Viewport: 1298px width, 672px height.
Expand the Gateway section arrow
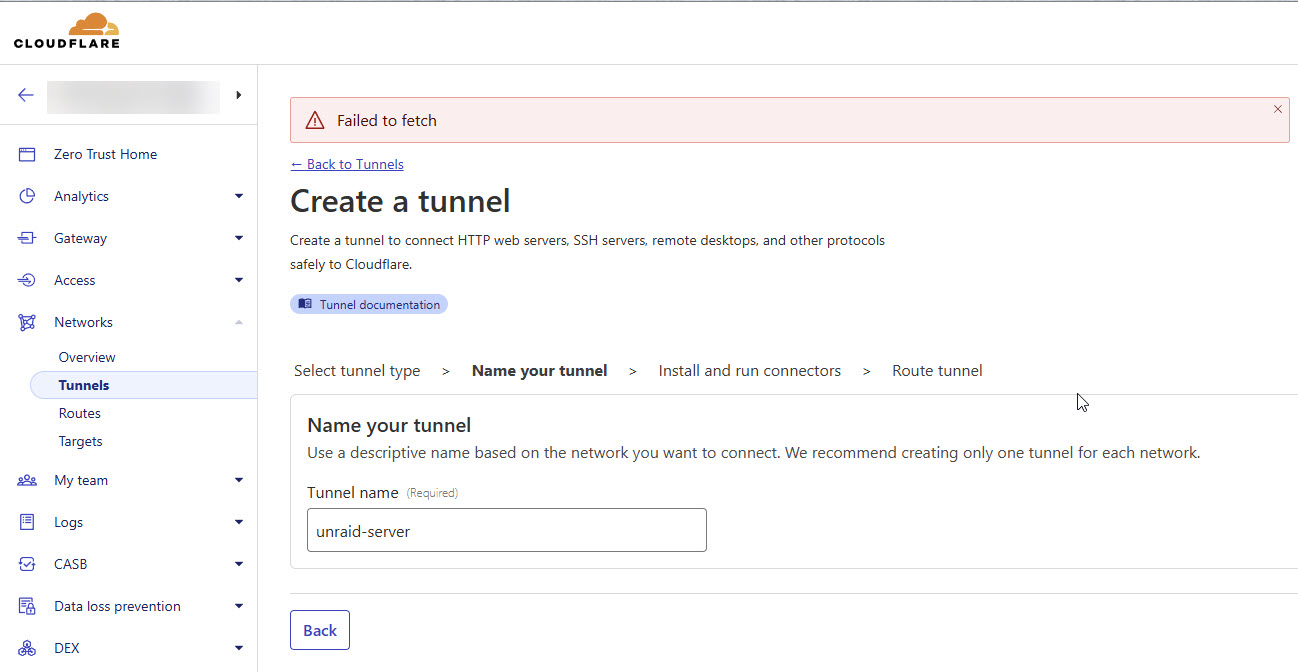point(238,238)
